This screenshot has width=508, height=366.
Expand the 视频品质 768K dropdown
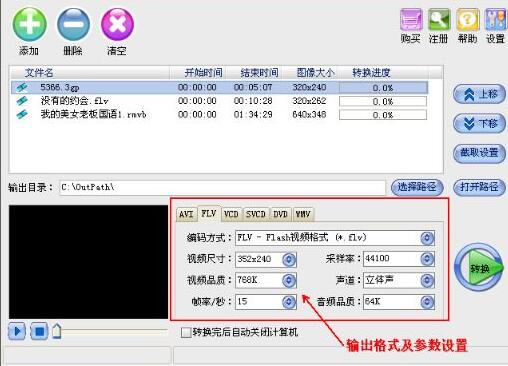(289, 280)
